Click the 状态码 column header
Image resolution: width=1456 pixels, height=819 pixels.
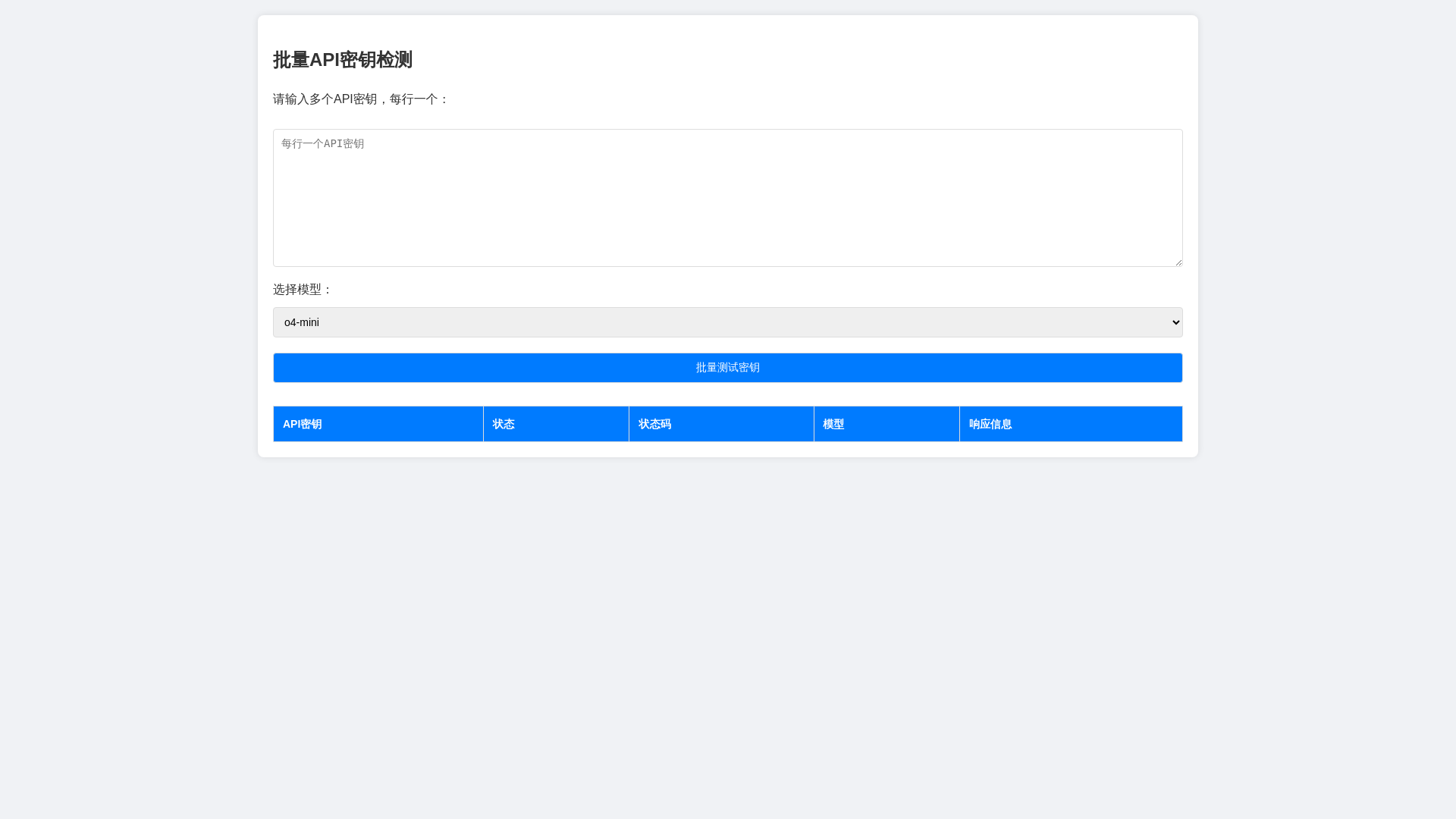coord(721,424)
